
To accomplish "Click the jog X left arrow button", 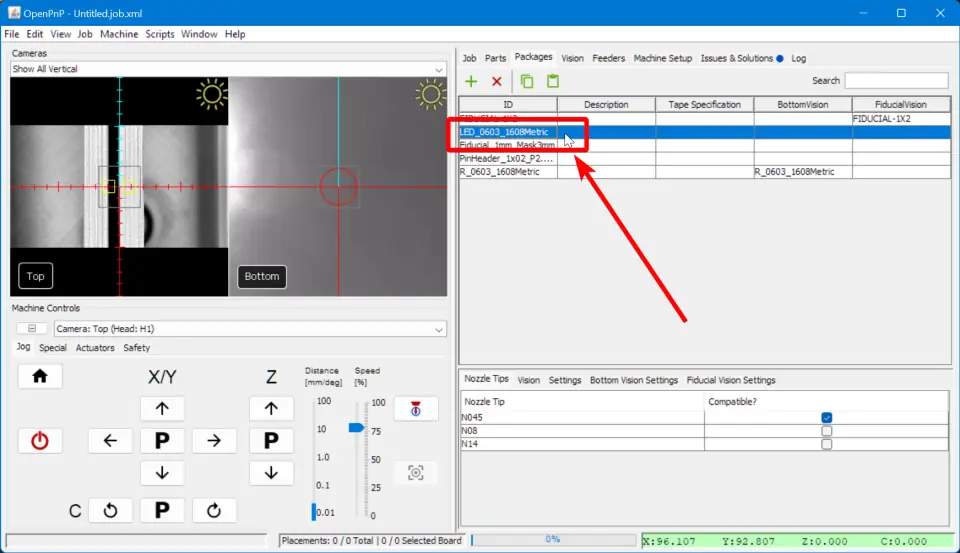I will [110, 440].
